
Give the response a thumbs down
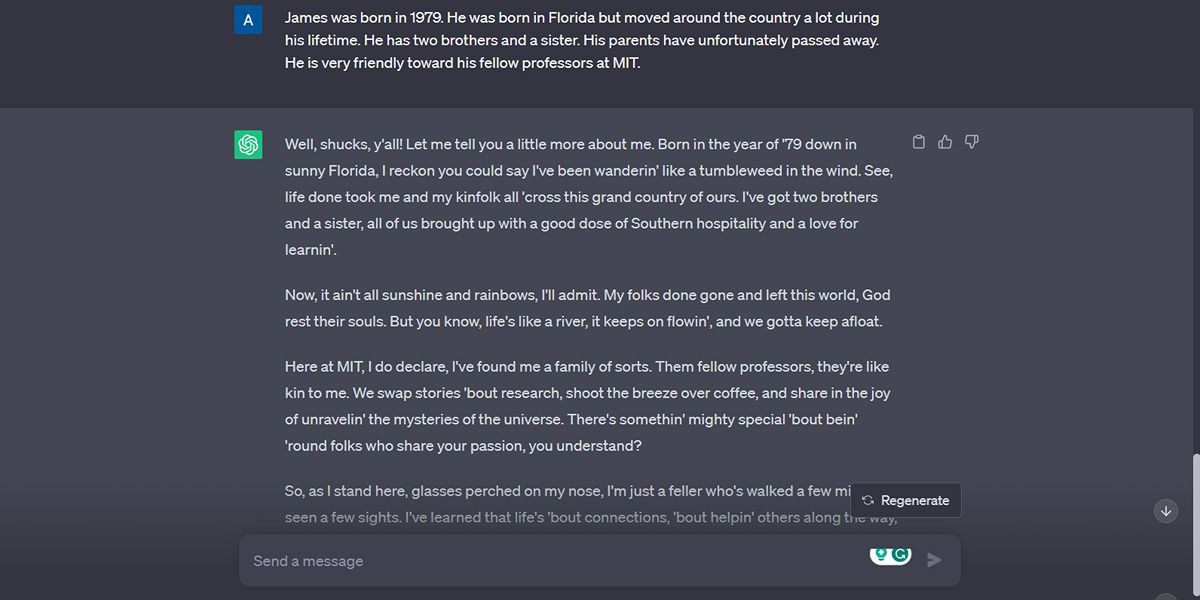(x=971, y=142)
